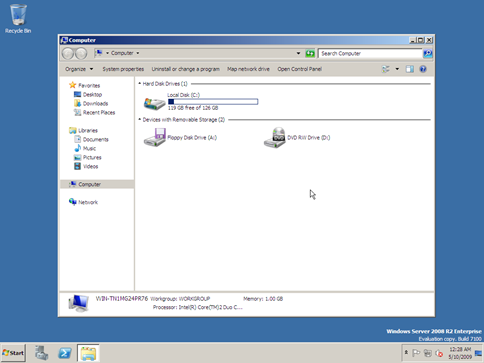Click the Downloads folder icon in sidebar
Image resolution: width=484 pixels, height=363 pixels.
[77, 103]
